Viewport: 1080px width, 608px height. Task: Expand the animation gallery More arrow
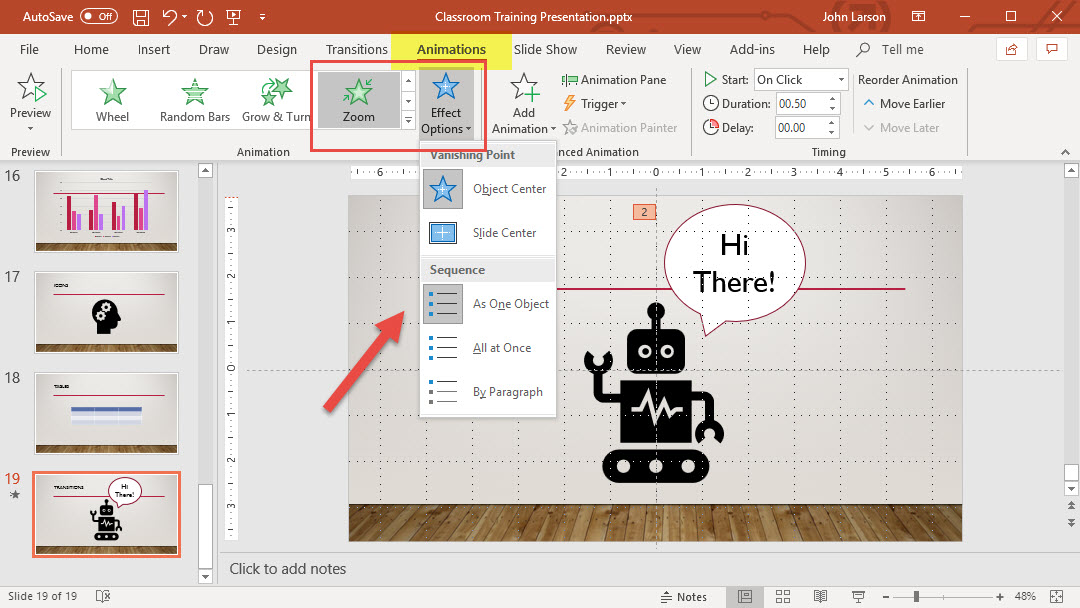pos(408,121)
